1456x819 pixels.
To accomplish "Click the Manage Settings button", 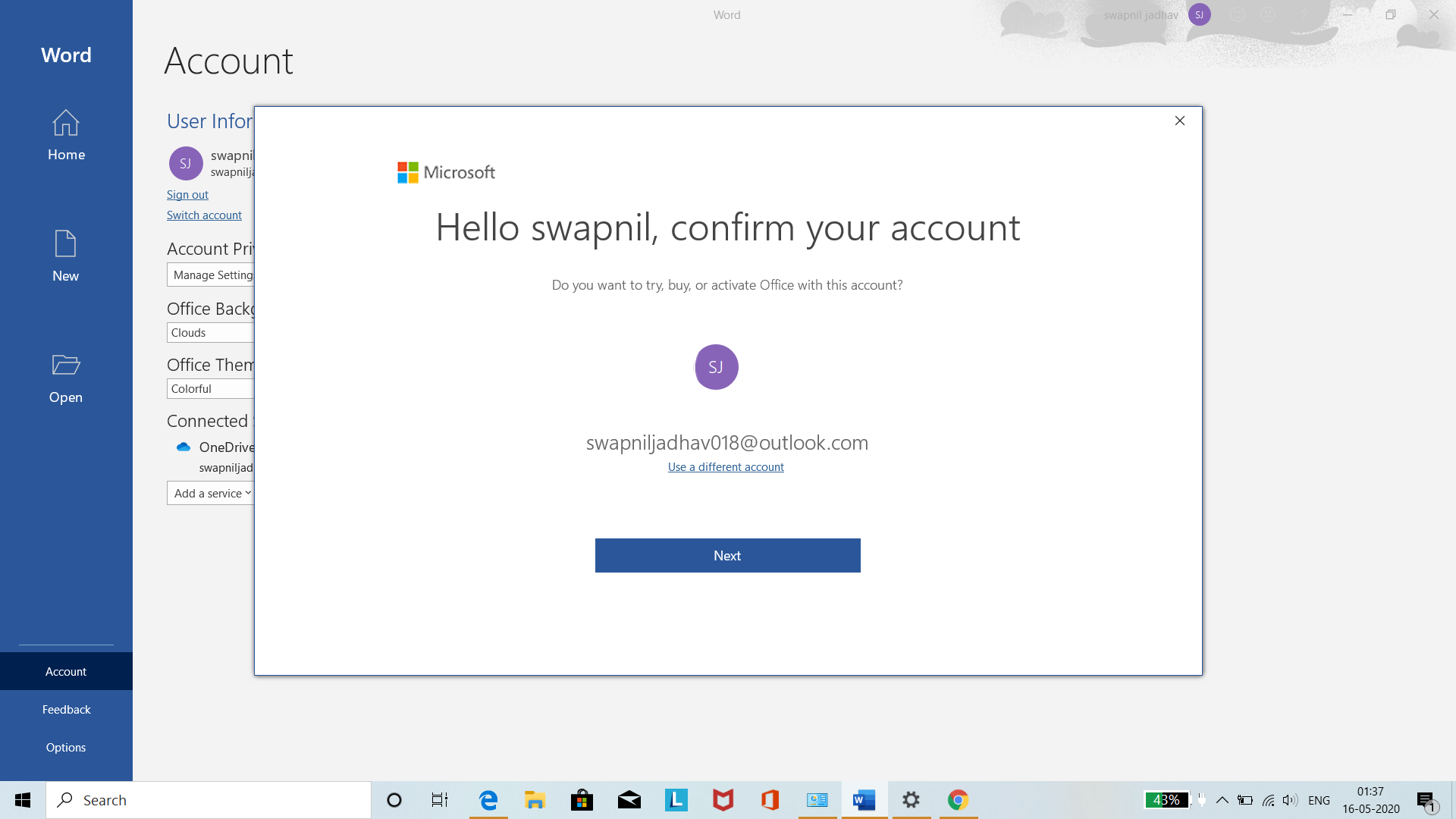I will (x=211, y=275).
